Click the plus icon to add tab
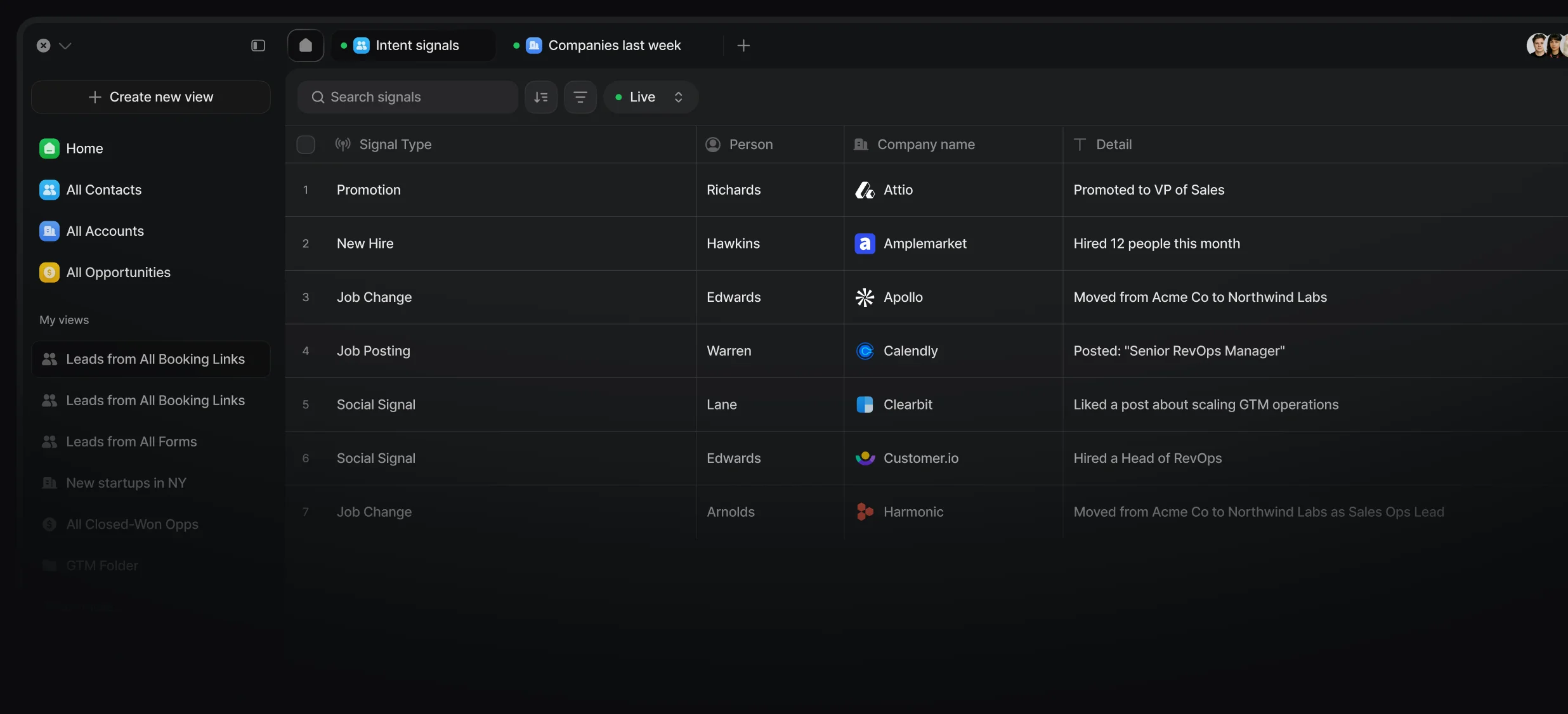The width and height of the screenshot is (1568, 714). click(x=744, y=46)
